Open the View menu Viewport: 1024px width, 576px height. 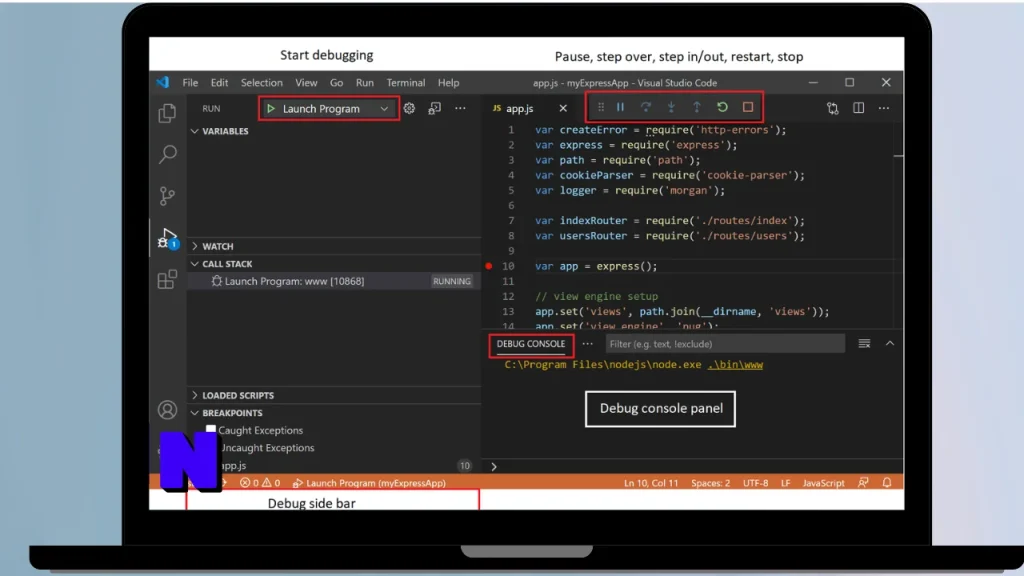306,83
